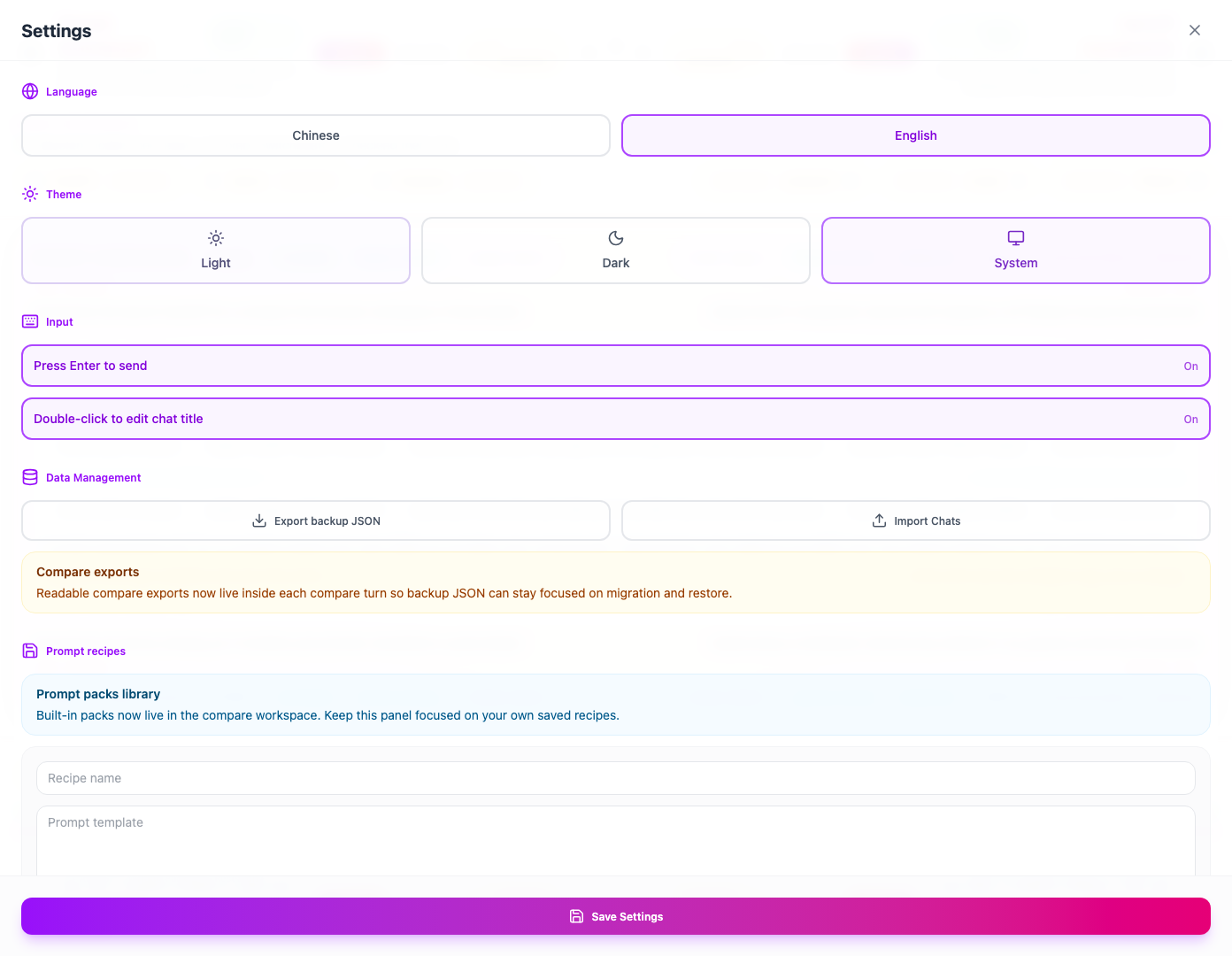Select the Light theme option
This screenshot has height=956, width=1232.
[215, 251]
